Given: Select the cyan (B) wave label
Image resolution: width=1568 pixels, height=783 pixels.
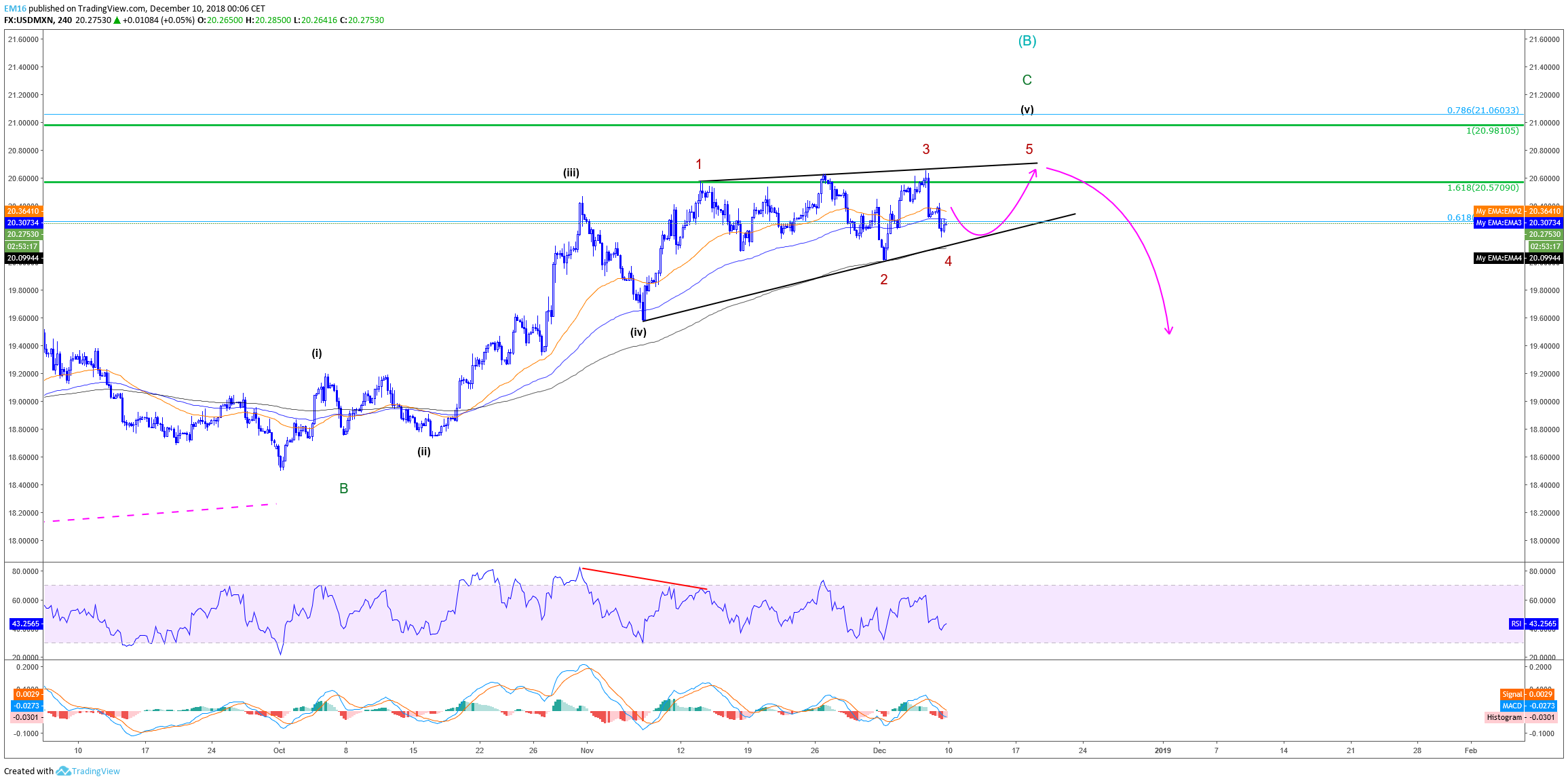Looking at the screenshot, I should (1027, 41).
